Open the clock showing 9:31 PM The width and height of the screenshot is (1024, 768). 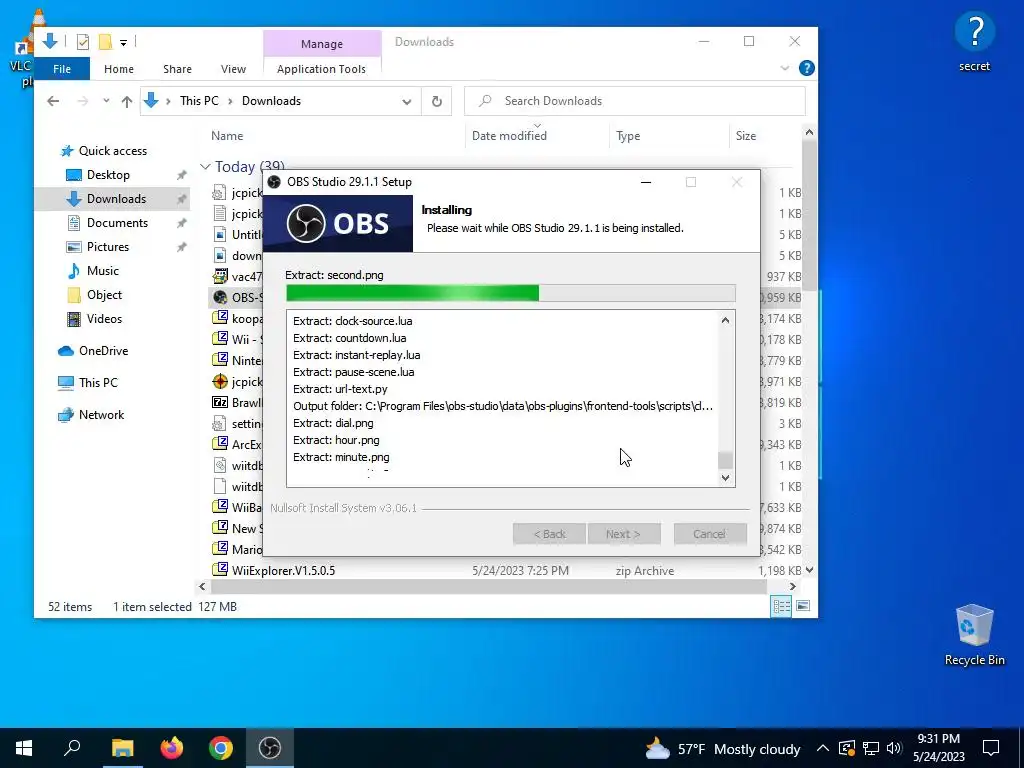click(x=938, y=748)
